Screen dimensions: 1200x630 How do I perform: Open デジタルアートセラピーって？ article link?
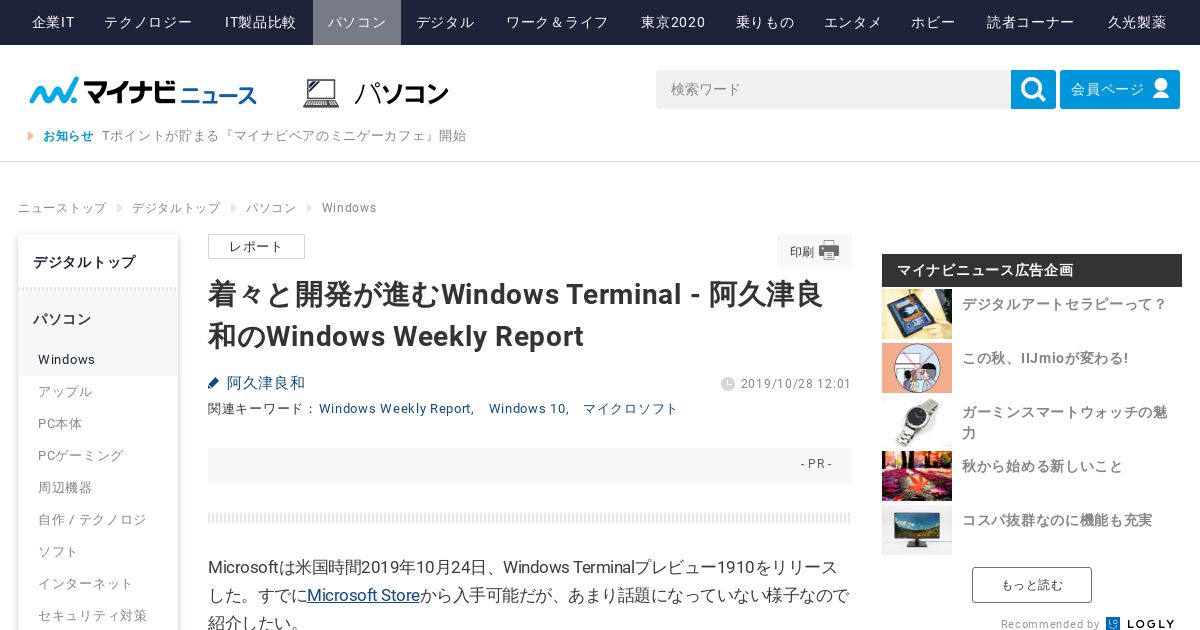(1063, 304)
